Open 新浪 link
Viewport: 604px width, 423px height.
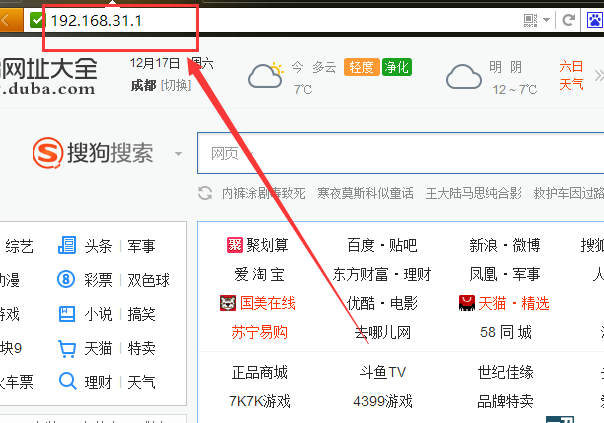click(483, 245)
